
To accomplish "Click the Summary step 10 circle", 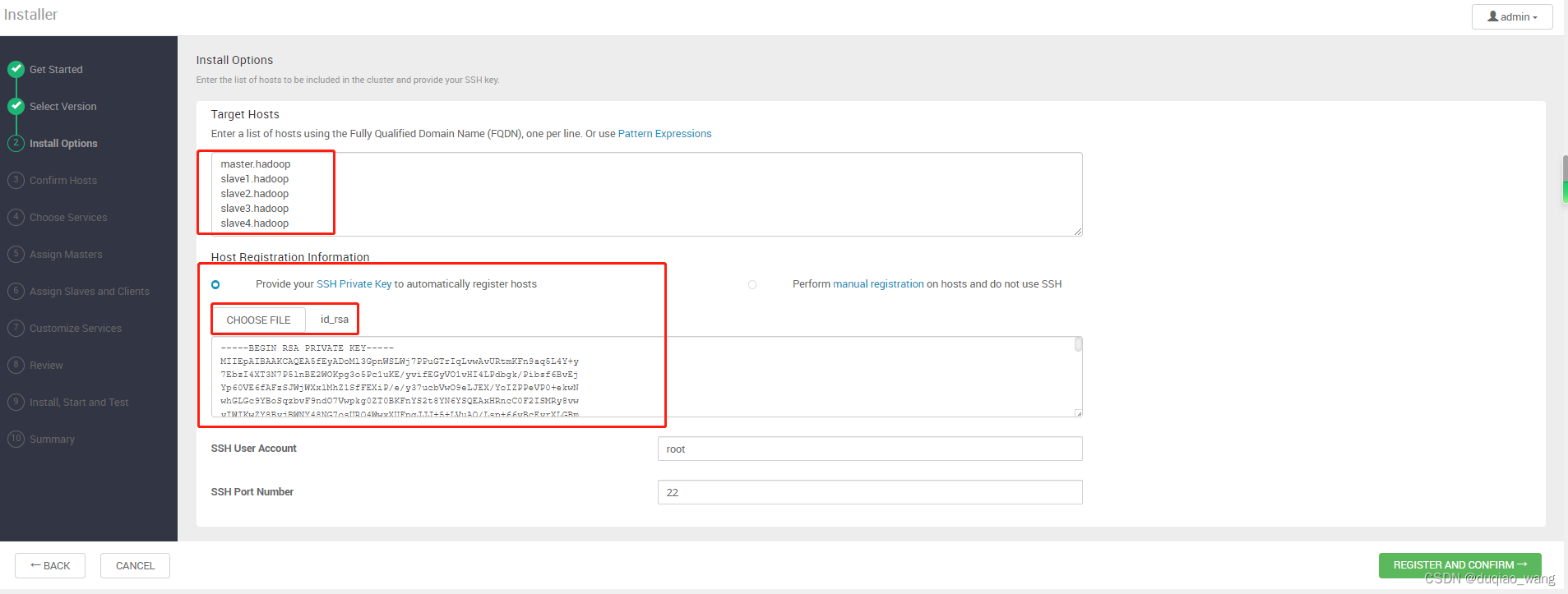I will (x=16, y=439).
